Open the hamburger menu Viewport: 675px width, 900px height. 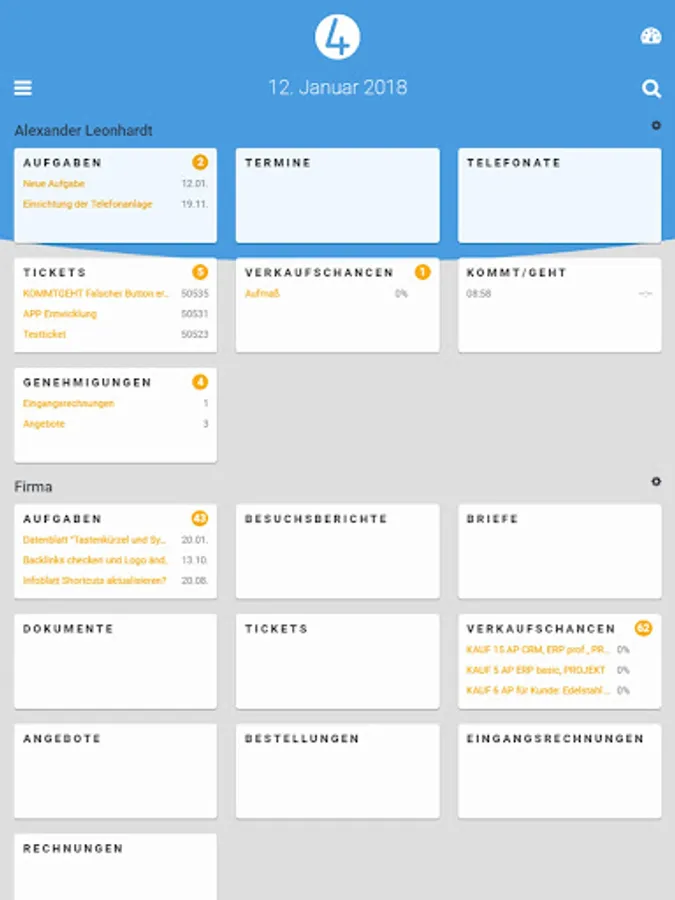(23, 88)
